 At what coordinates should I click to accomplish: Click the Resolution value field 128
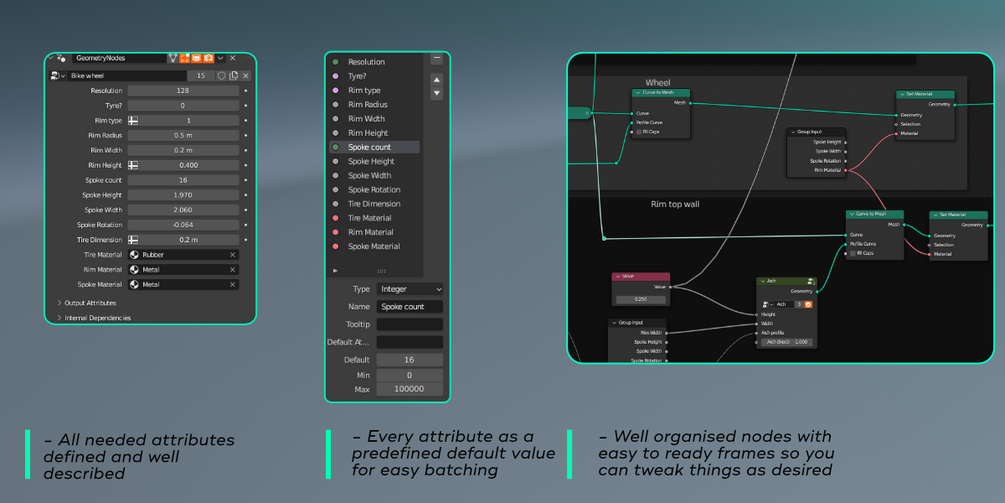click(183, 91)
